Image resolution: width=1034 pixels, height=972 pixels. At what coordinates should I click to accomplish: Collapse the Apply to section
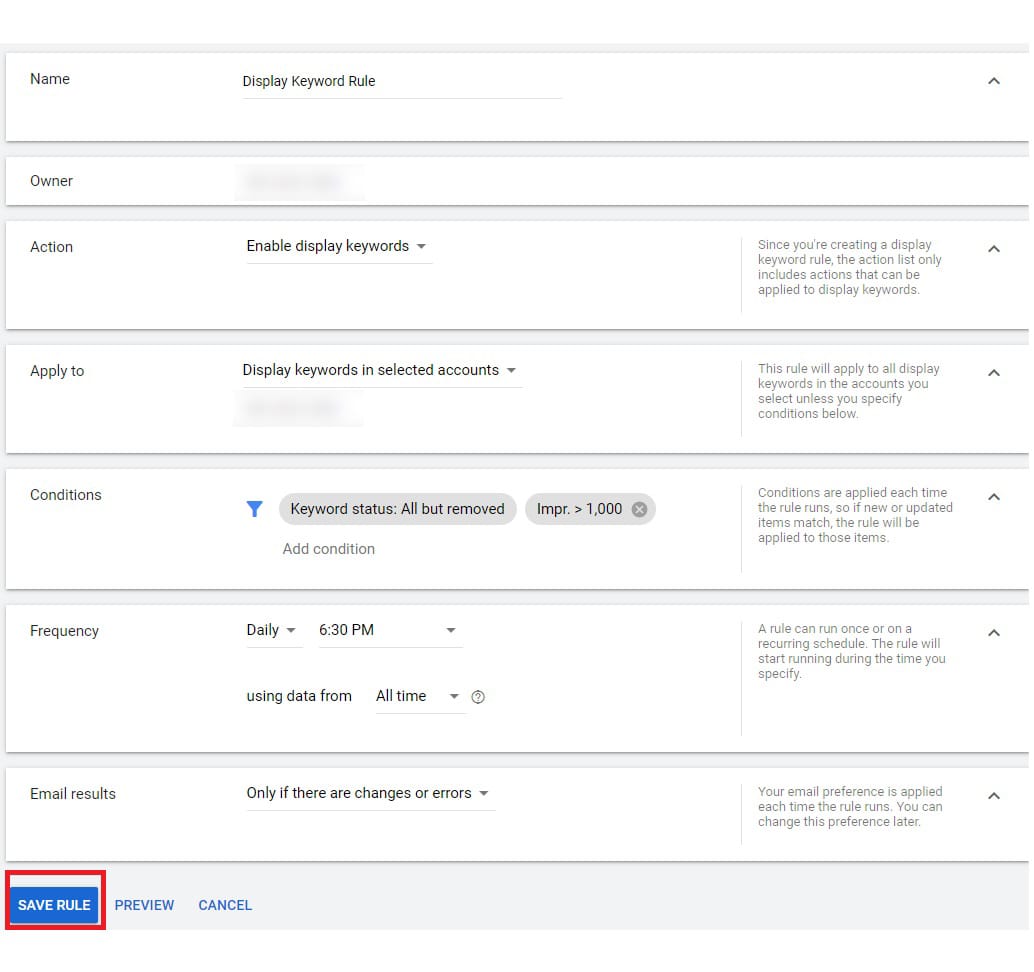[x=993, y=373]
